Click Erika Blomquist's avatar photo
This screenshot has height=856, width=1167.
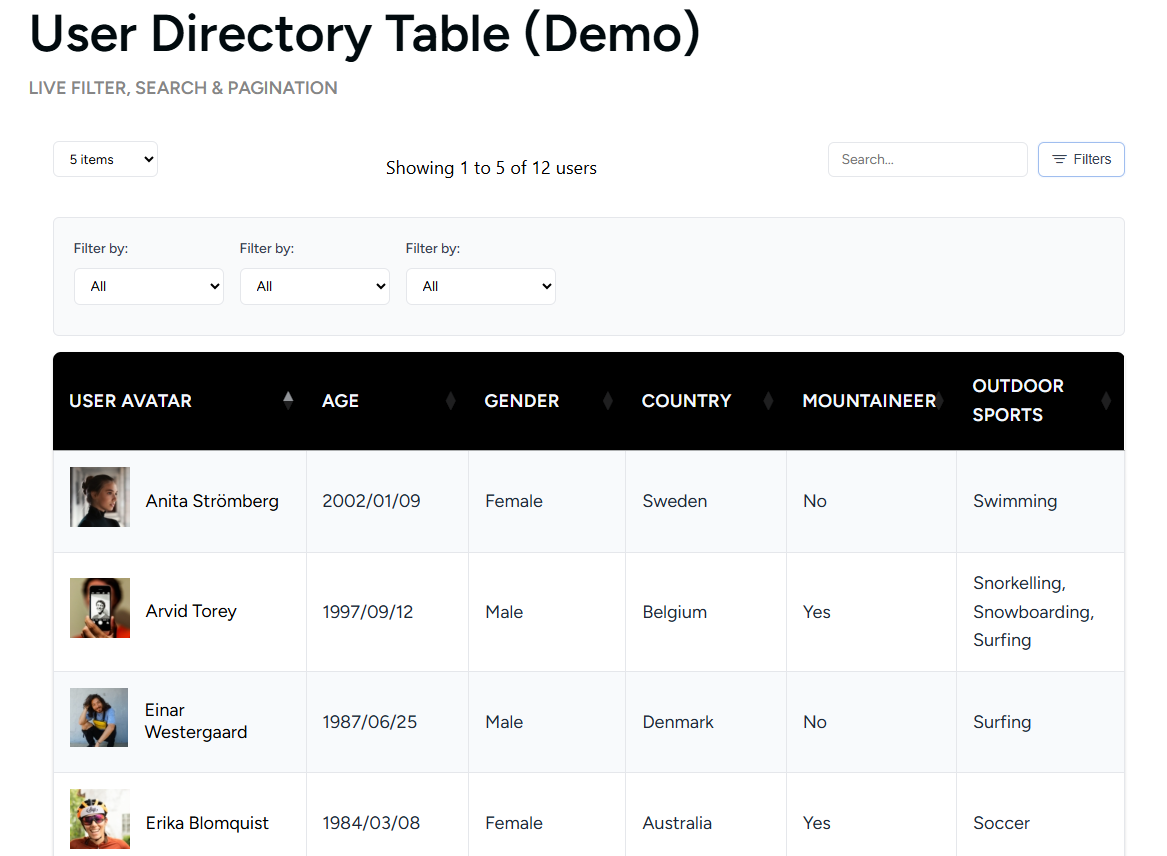pyautogui.click(x=99, y=818)
